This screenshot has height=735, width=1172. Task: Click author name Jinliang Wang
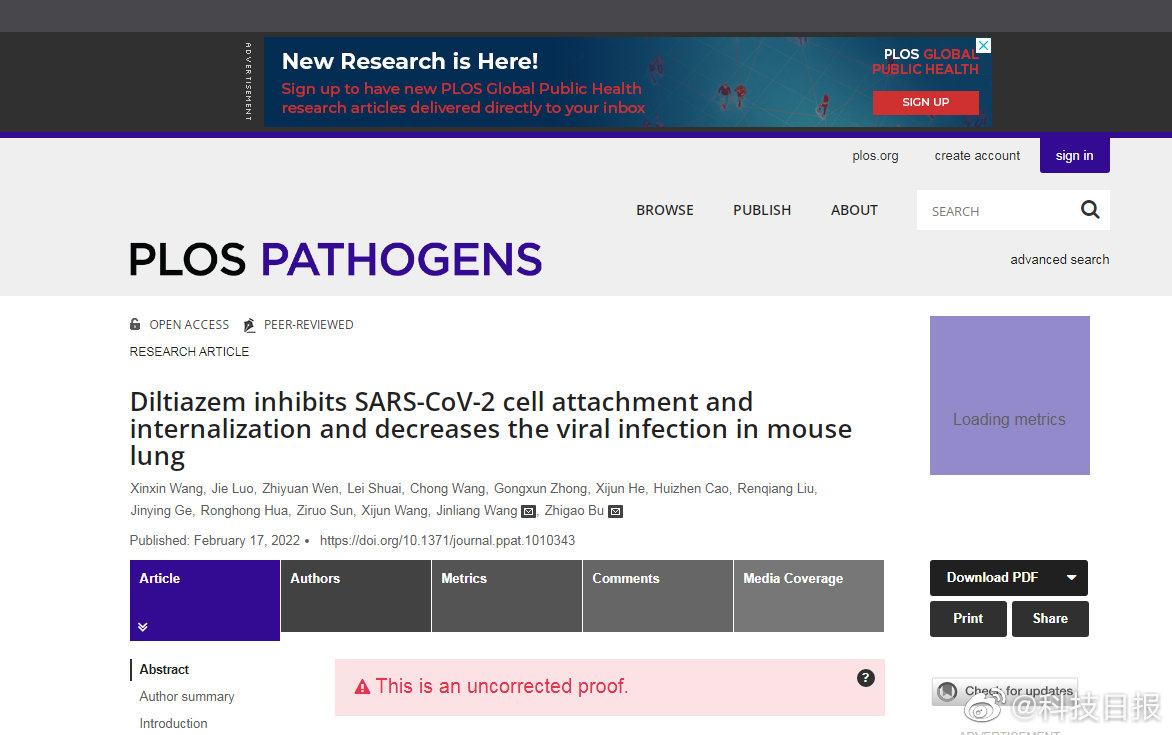coord(477,511)
